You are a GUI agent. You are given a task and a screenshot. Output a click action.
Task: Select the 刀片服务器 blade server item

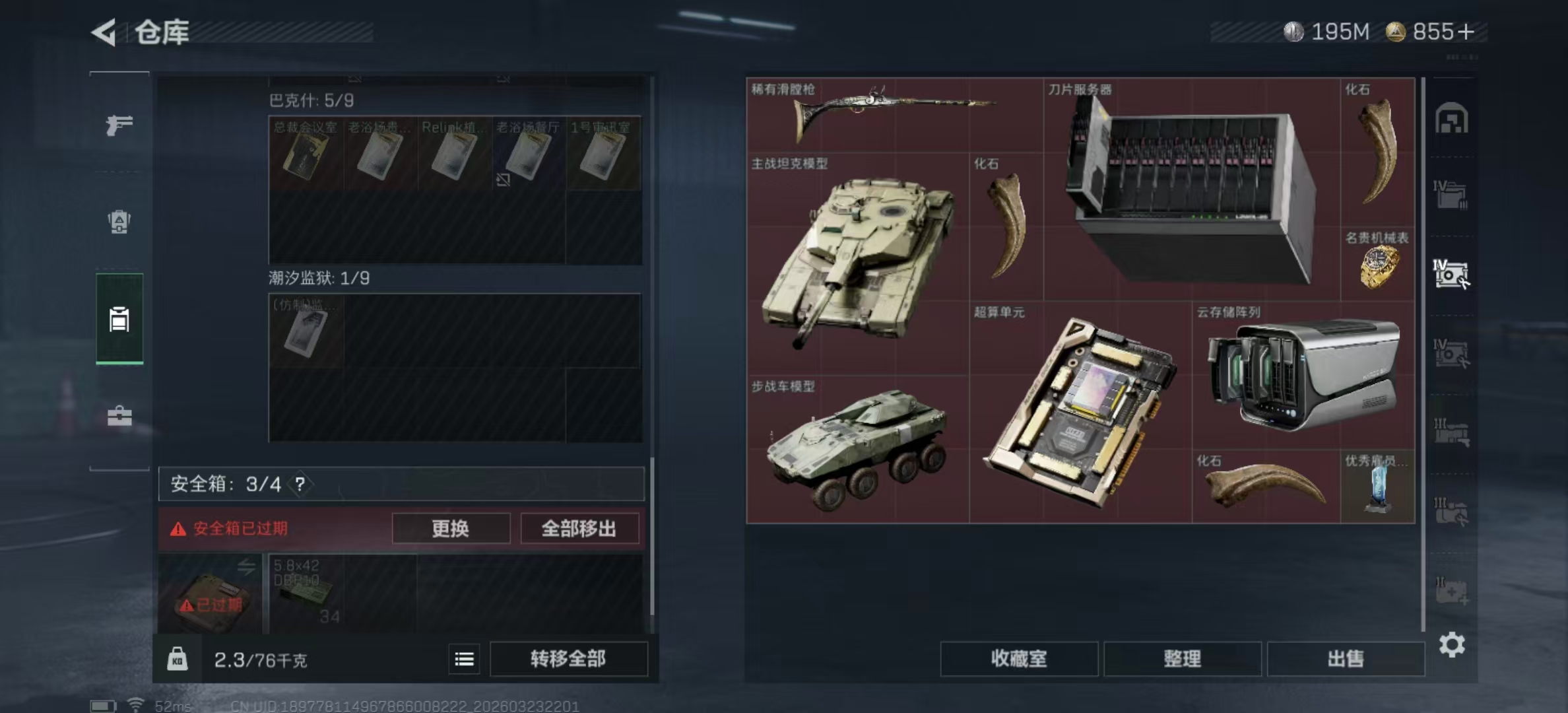click(1192, 189)
